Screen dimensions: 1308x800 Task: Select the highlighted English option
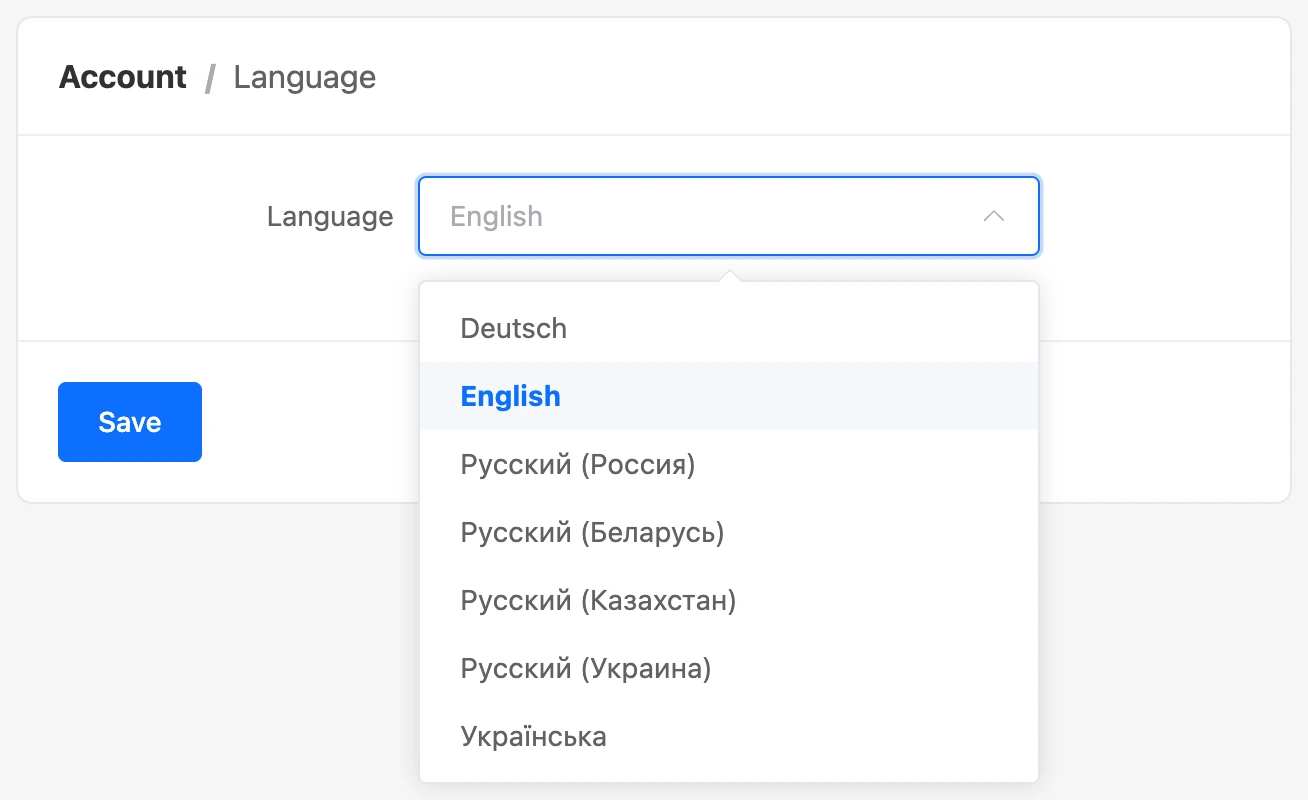coord(729,396)
